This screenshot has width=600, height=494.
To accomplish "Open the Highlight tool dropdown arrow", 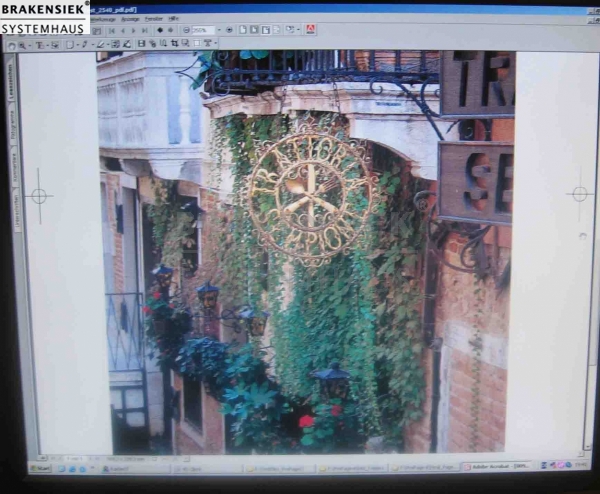I will coord(108,44).
